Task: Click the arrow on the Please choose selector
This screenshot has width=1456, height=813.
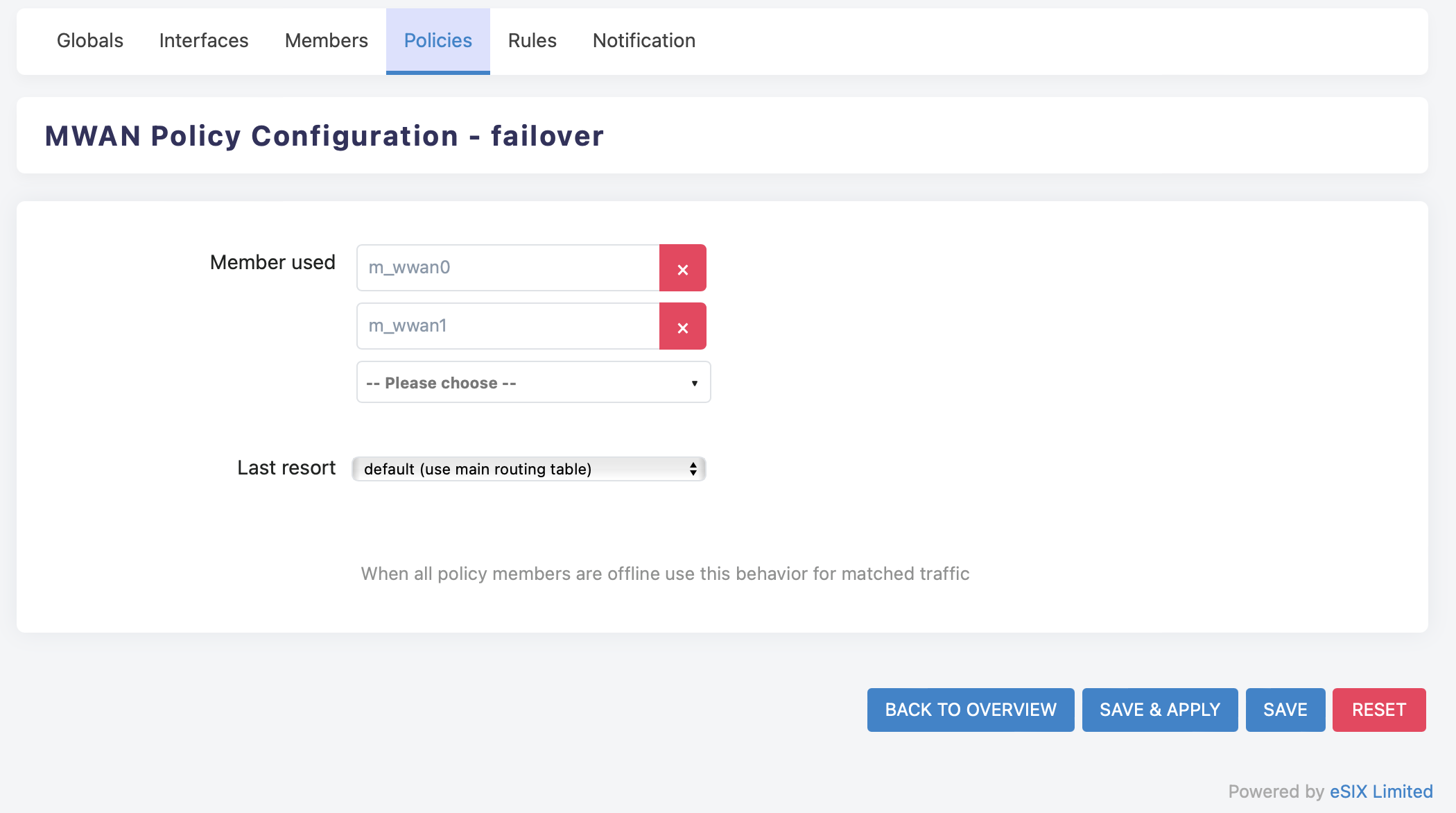Action: [694, 383]
